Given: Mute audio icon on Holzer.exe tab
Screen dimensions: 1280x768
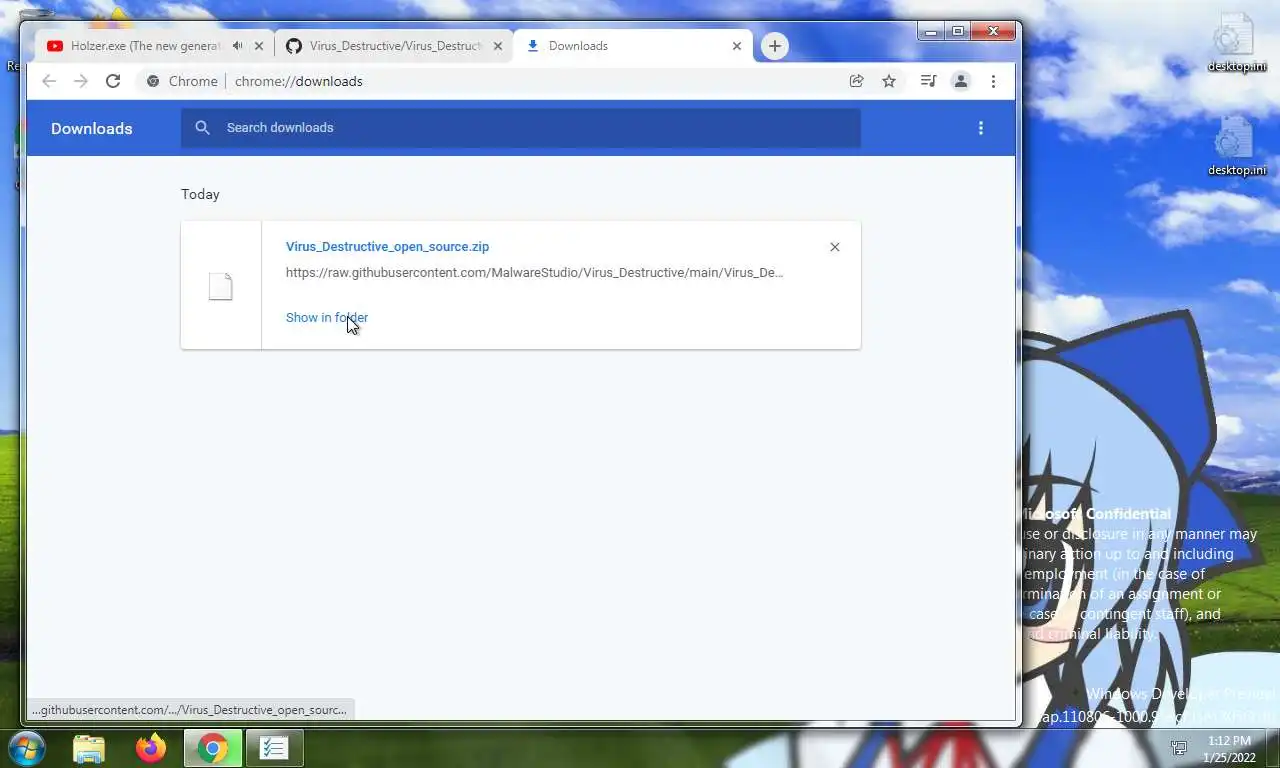Looking at the screenshot, I should [x=237, y=46].
